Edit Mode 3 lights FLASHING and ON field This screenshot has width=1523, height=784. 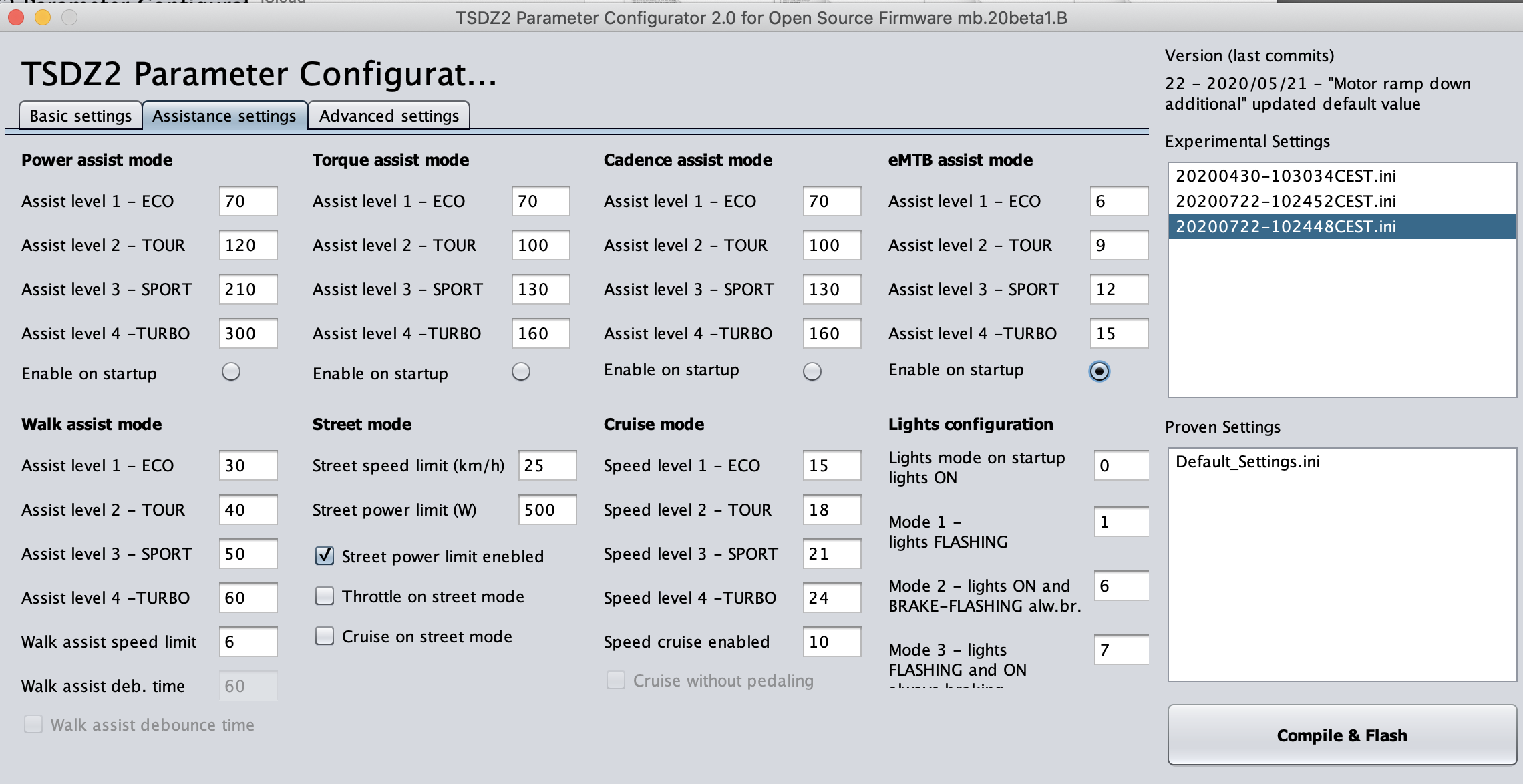click(1122, 650)
